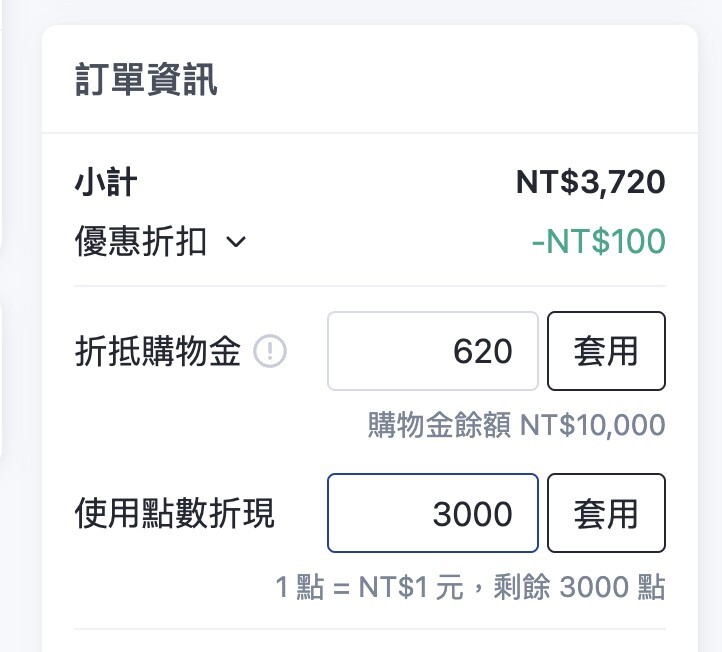Viewport: 722px width, 652px height.
Task: Click the 優惠折扣 label to toggle details
Action: pos(141,242)
